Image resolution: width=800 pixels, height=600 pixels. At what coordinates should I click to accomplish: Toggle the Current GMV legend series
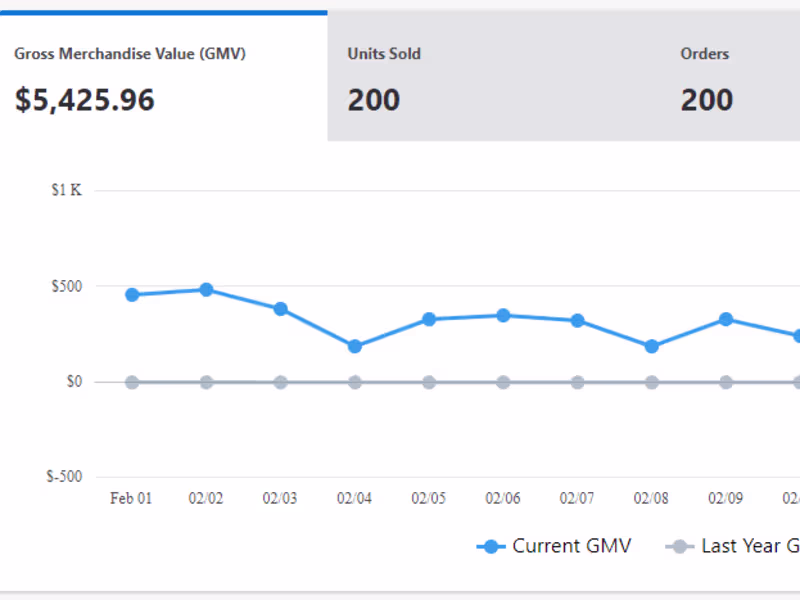tap(554, 546)
